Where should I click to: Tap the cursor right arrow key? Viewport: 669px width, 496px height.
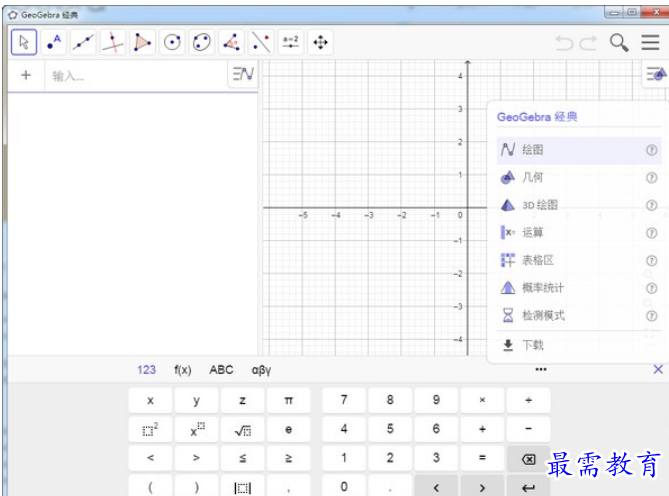click(x=482, y=487)
